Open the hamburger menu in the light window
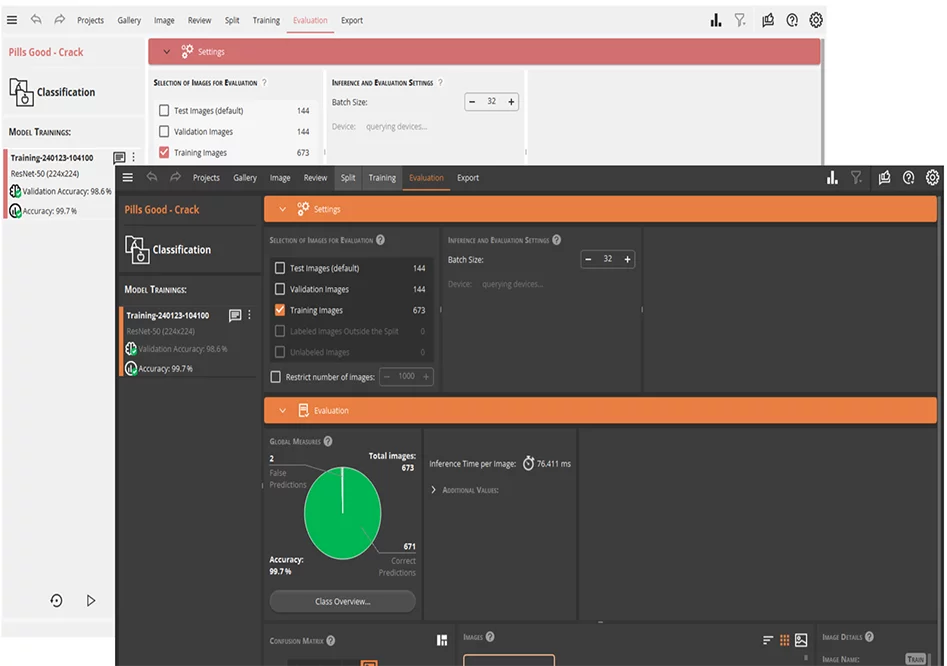947x666 pixels. [x=12, y=20]
